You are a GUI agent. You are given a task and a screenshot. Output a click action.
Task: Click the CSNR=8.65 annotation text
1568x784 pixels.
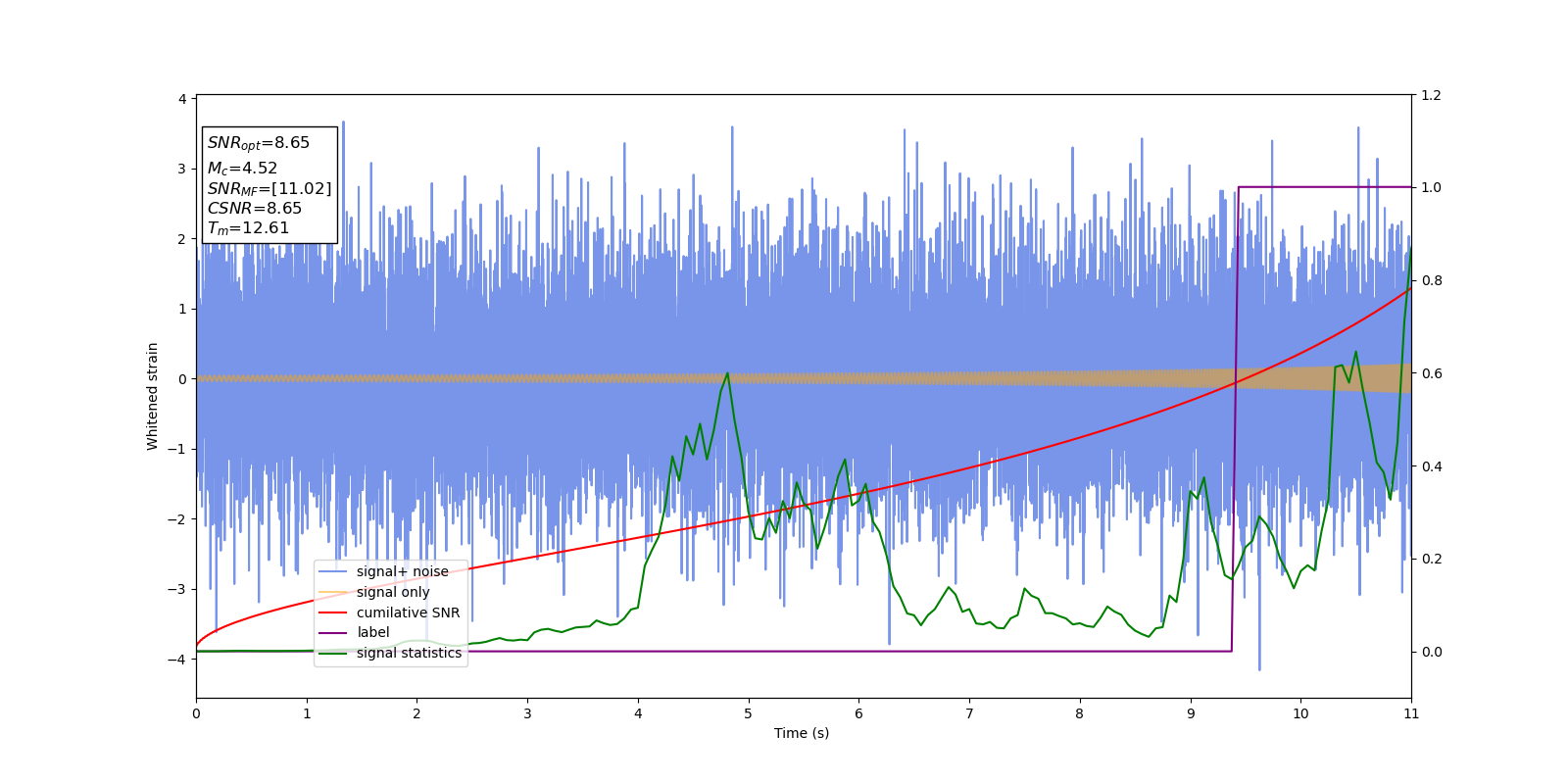click(x=255, y=208)
